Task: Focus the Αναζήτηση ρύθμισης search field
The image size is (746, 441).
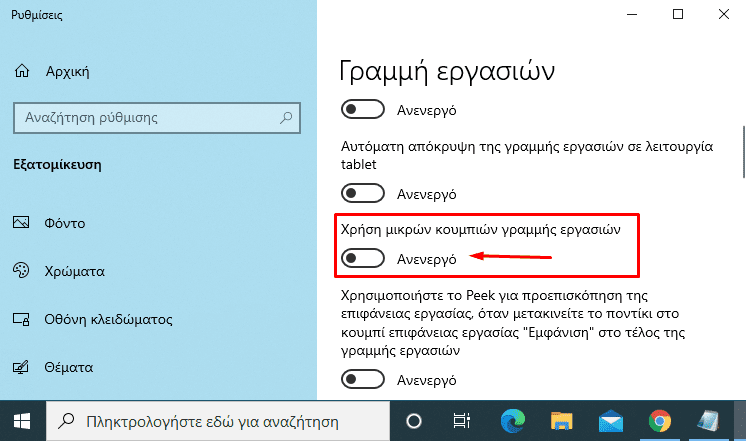Action: point(157,118)
